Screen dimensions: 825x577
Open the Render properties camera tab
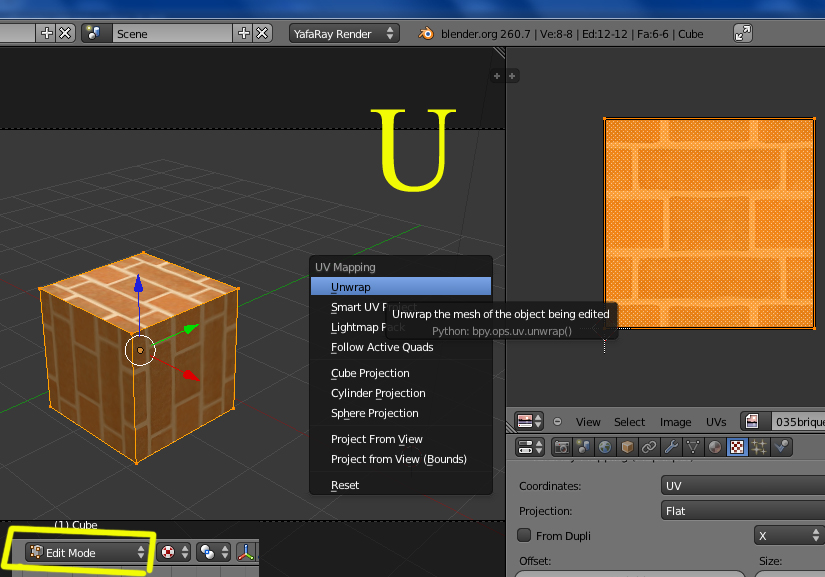pyautogui.click(x=561, y=447)
